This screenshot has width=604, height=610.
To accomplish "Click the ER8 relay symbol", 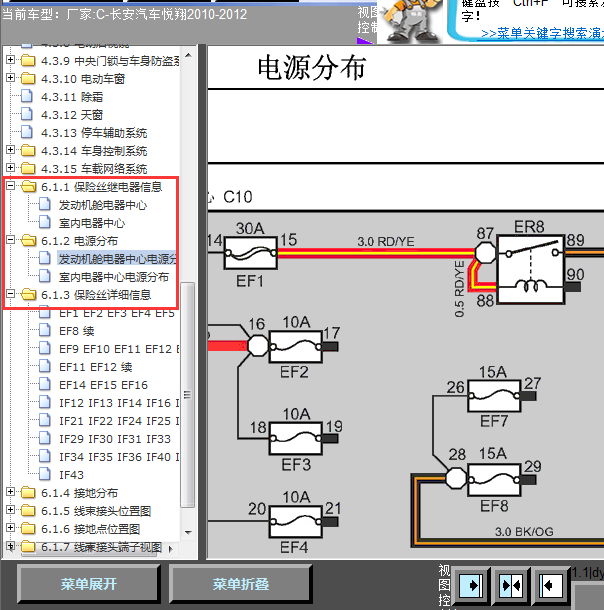I will 530,269.
